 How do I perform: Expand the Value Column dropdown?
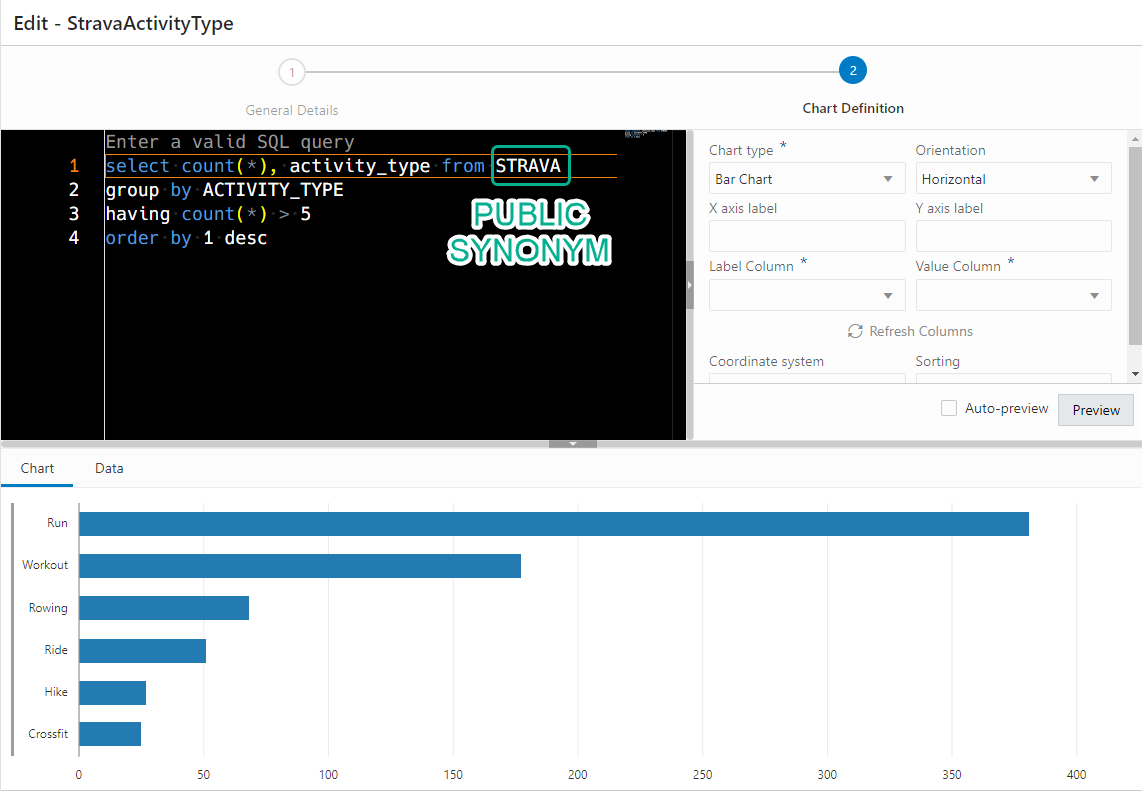click(1013, 295)
